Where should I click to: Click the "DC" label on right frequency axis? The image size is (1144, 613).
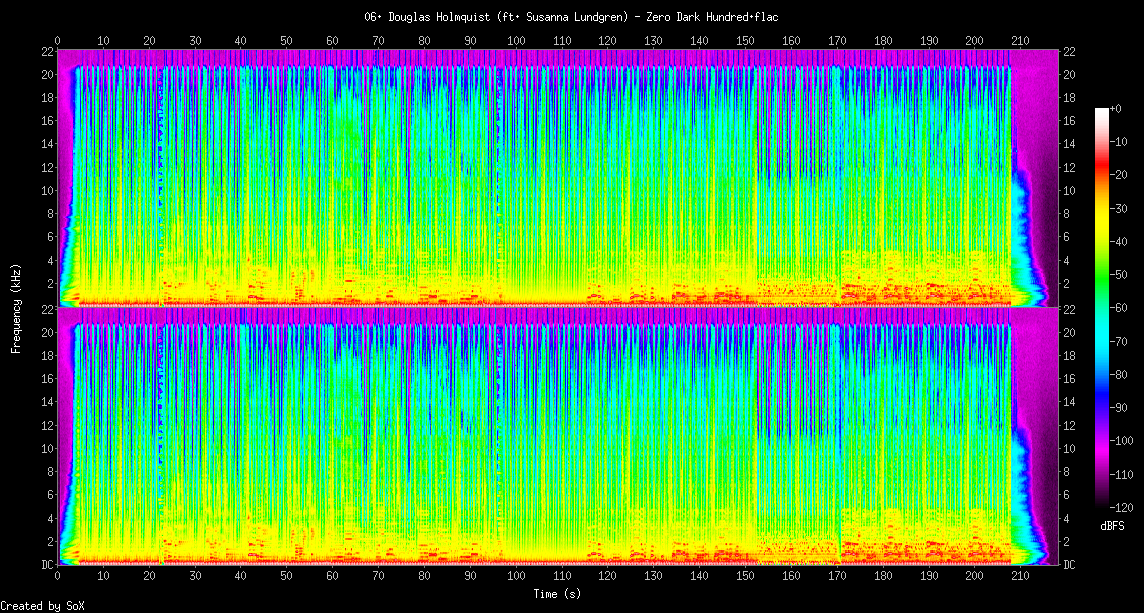pos(1069,564)
